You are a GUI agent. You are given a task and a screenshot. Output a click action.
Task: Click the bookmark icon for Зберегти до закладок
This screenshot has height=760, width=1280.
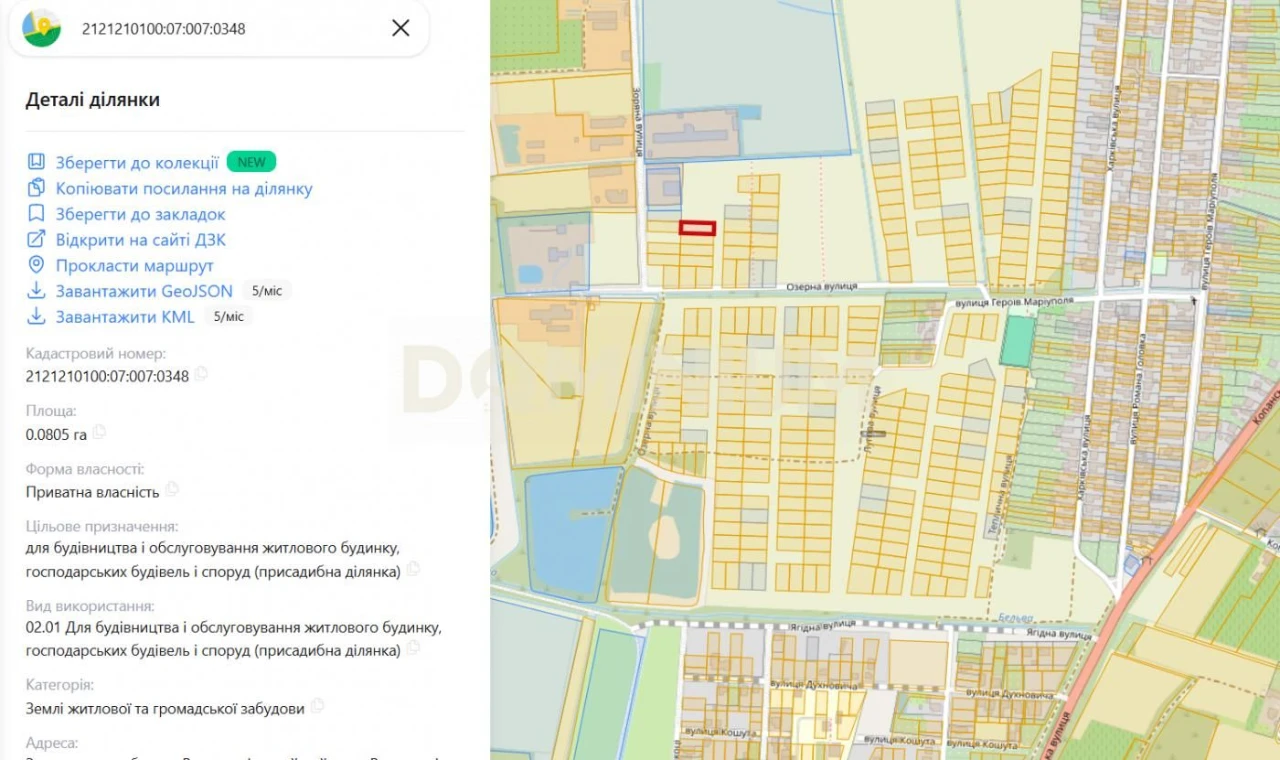37,214
